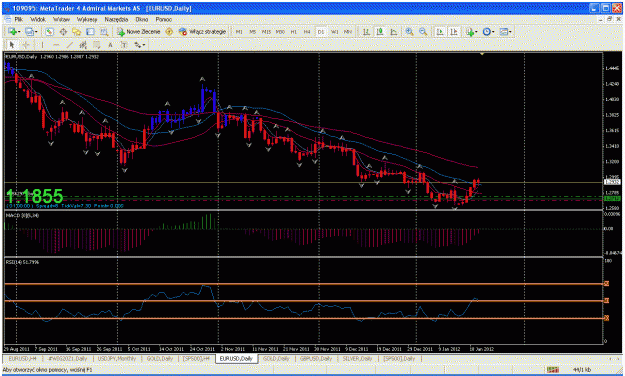Switch chart to H4 timeframe

coord(307,31)
